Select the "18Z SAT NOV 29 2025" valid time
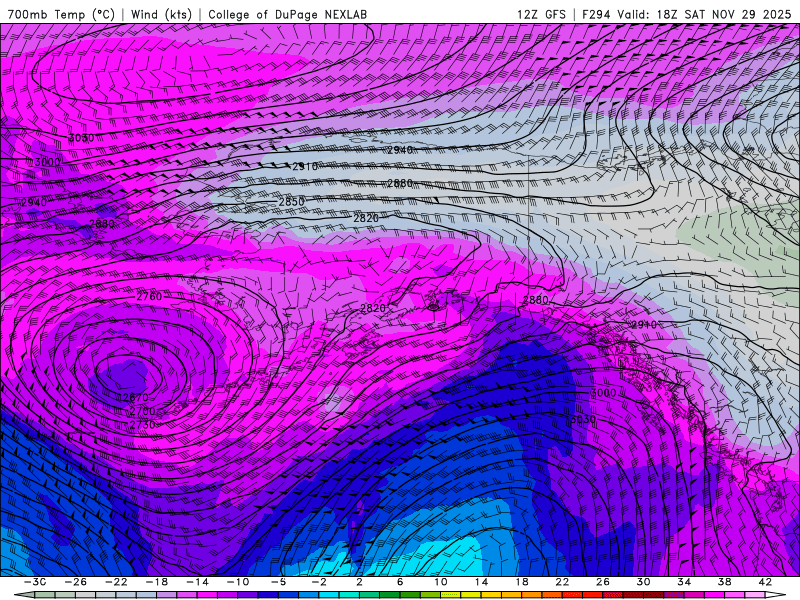Screen dimensions: 800x600 723,14
